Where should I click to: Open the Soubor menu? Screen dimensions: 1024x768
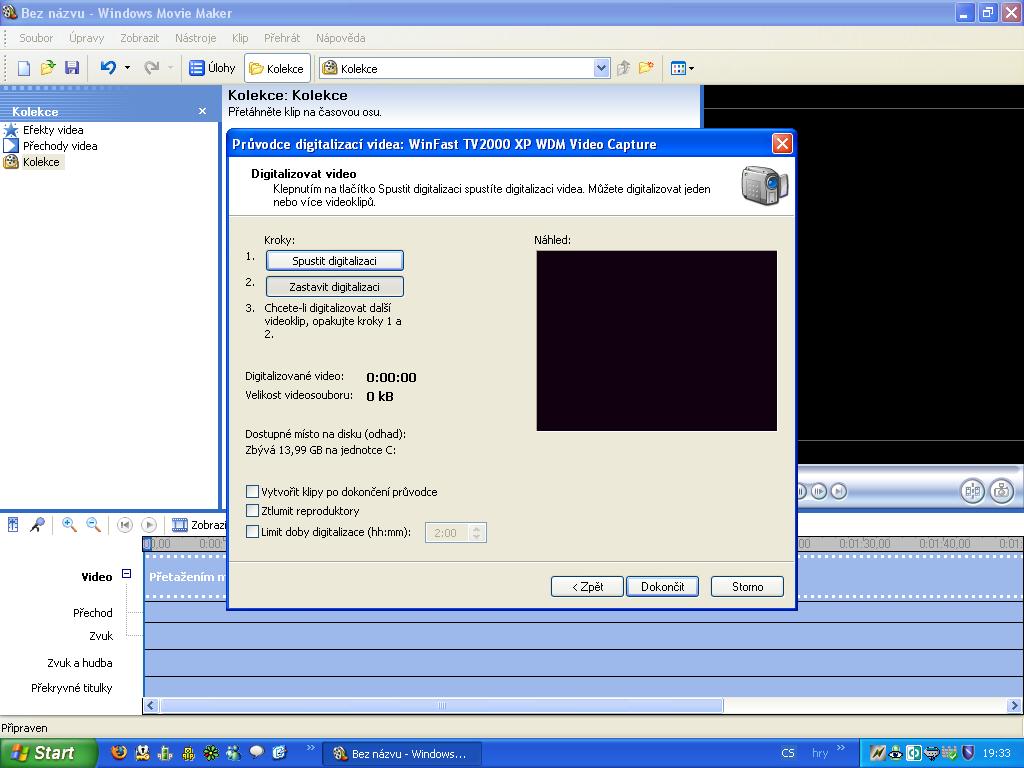point(36,38)
